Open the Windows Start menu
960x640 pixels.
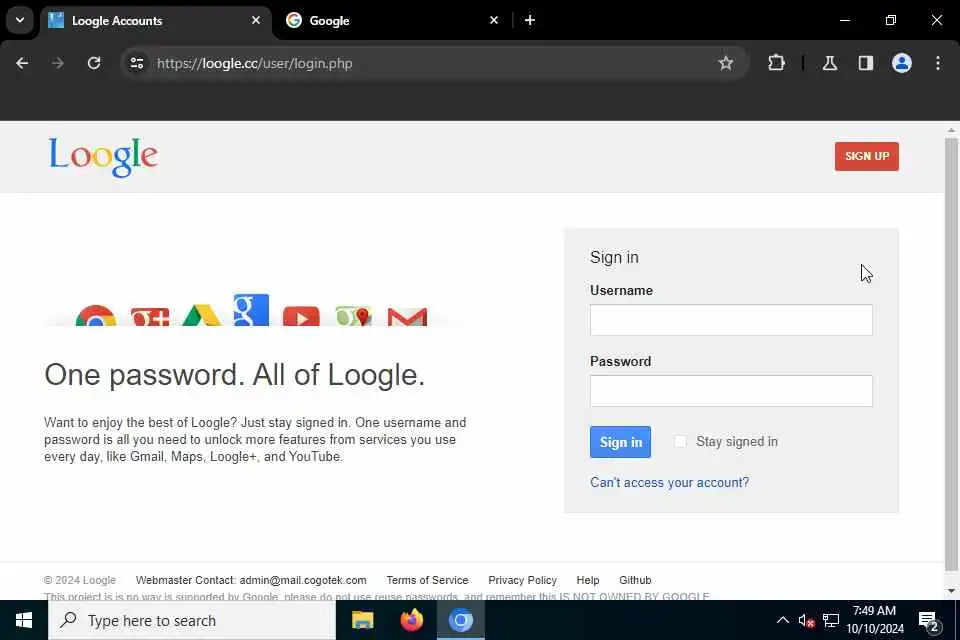(x=24, y=620)
